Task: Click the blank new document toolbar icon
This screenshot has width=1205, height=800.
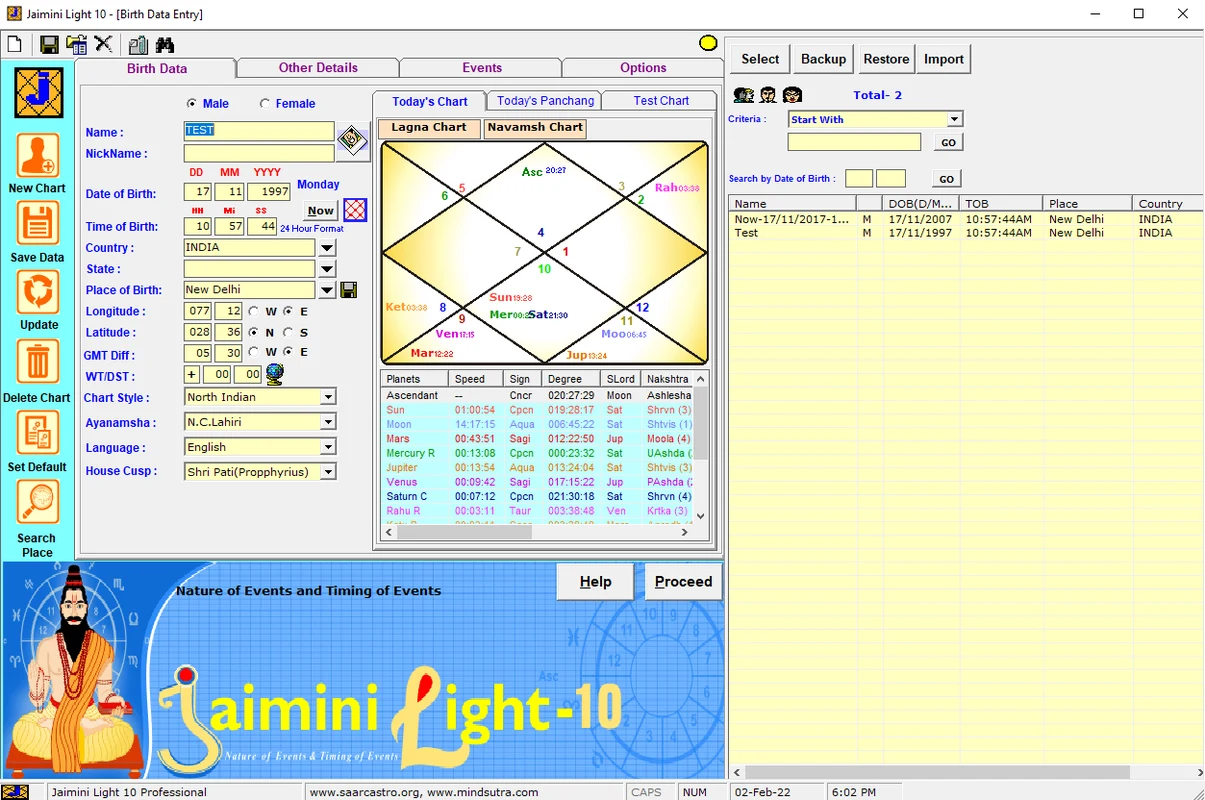Action: click(15, 44)
